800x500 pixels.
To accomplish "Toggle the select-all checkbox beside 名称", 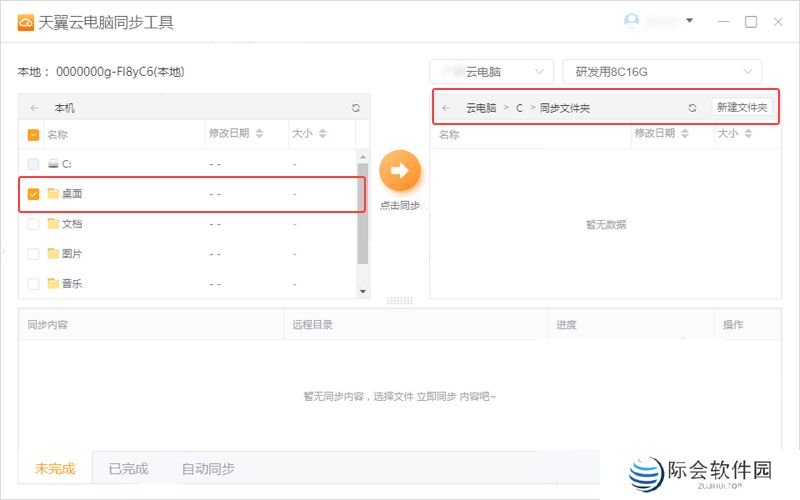I will pyautogui.click(x=33, y=135).
